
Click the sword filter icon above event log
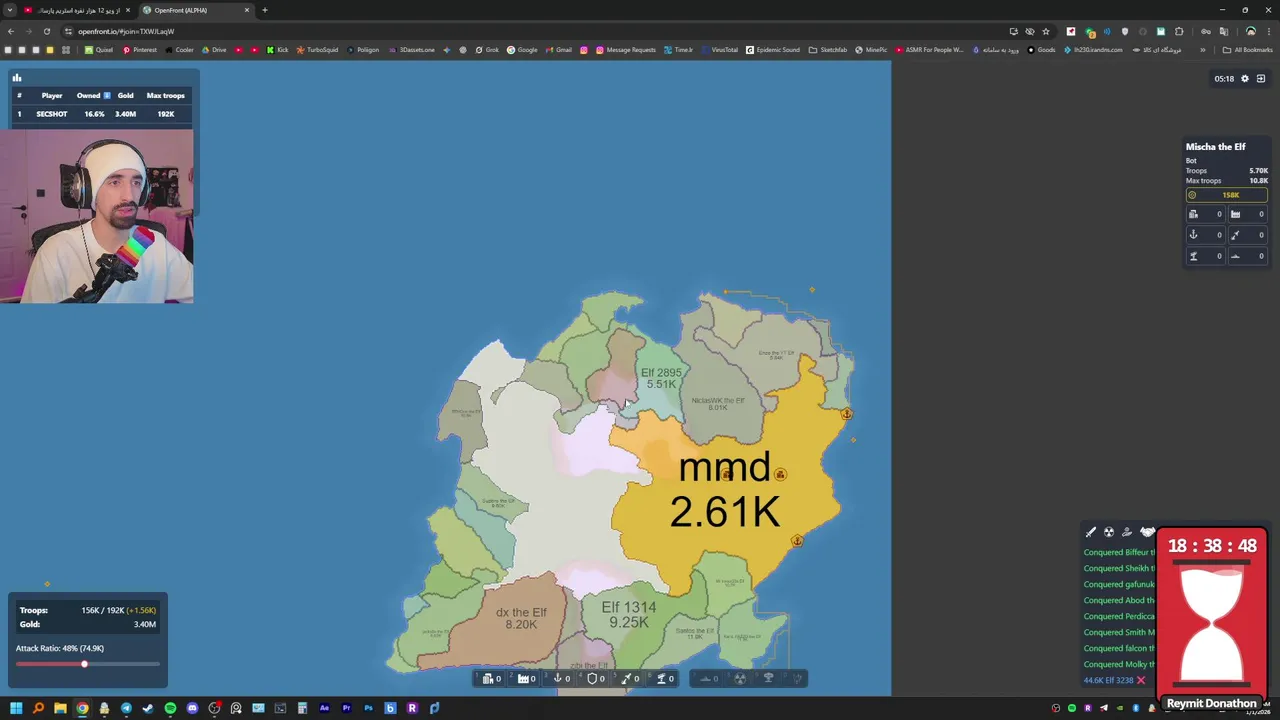tap(1091, 532)
